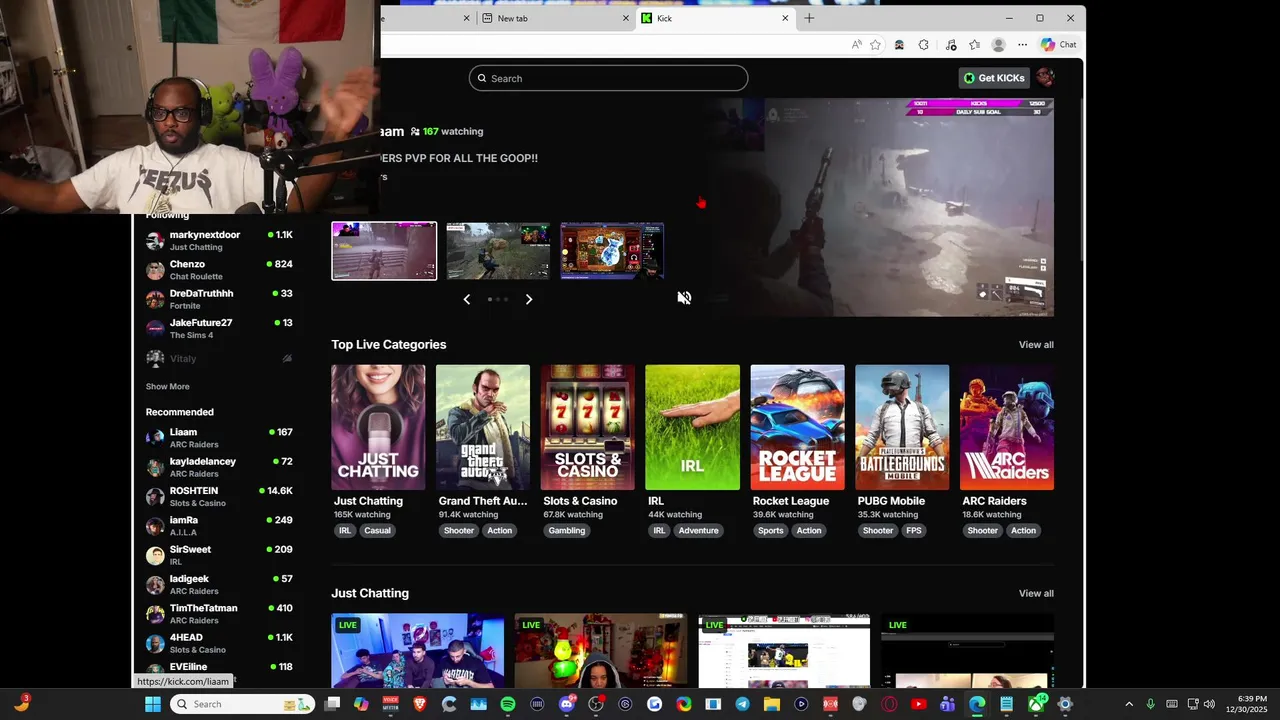This screenshot has height=720, width=1280.
Task: Select the second featured stream thumbnail
Action: 498,251
